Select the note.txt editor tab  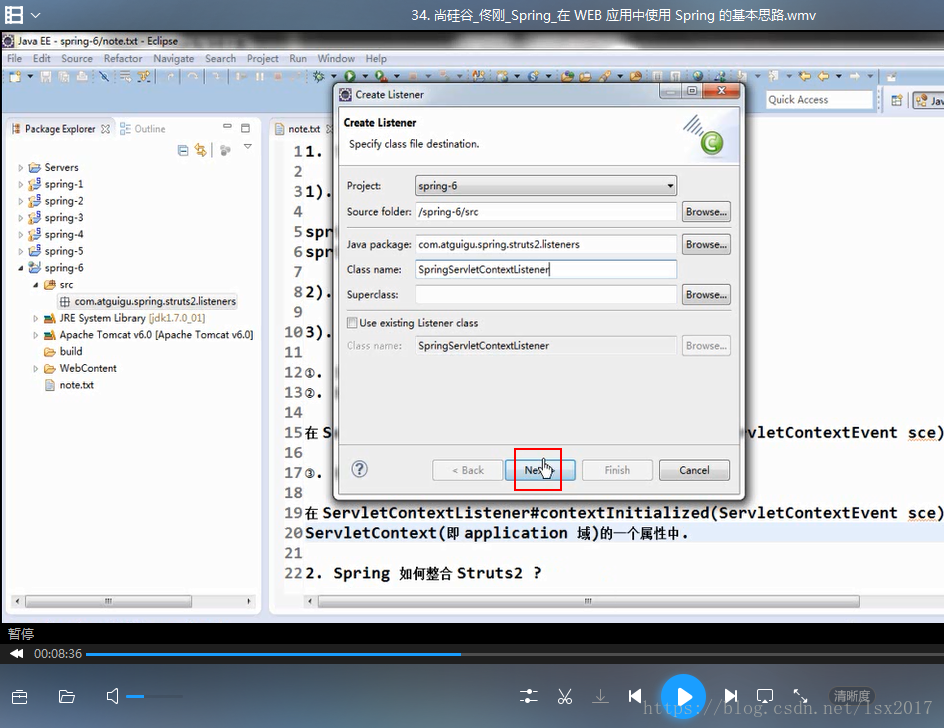tap(303, 129)
